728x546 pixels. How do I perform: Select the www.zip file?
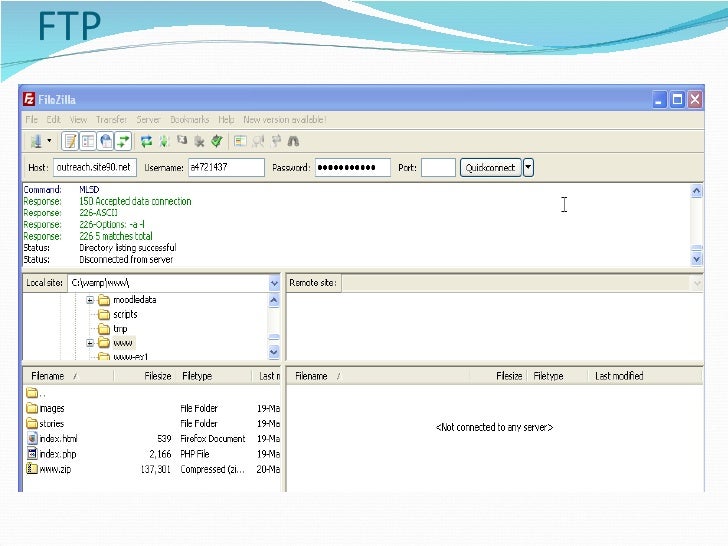(x=49, y=469)
